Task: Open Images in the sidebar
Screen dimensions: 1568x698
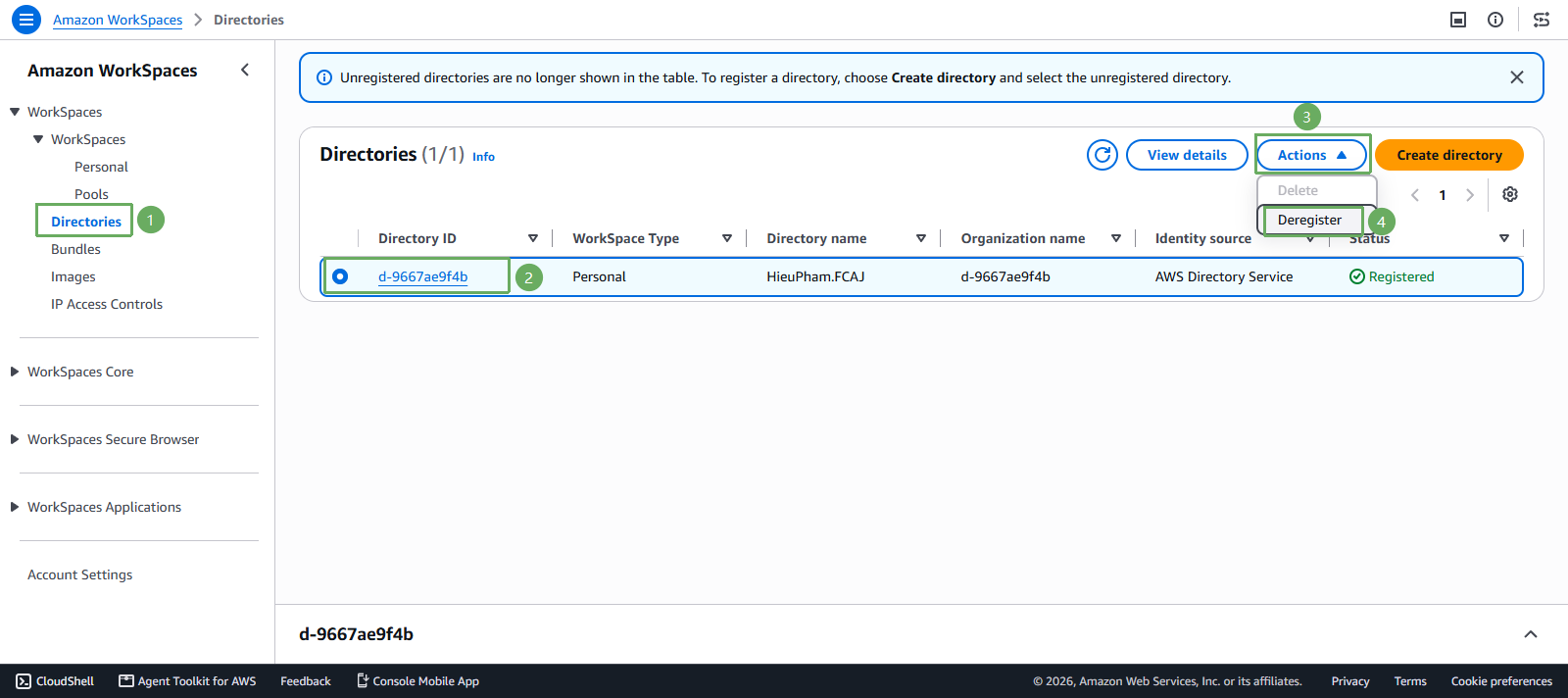Action: click(x=73, y=276)
